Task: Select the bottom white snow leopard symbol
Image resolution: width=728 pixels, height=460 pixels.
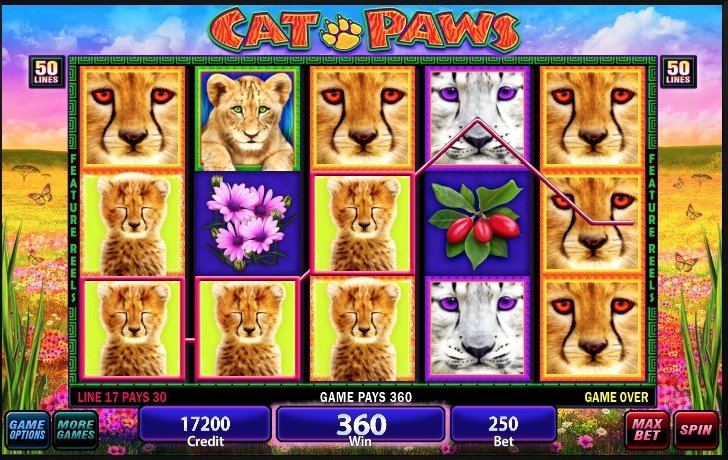Action: (x=477, y=329)
